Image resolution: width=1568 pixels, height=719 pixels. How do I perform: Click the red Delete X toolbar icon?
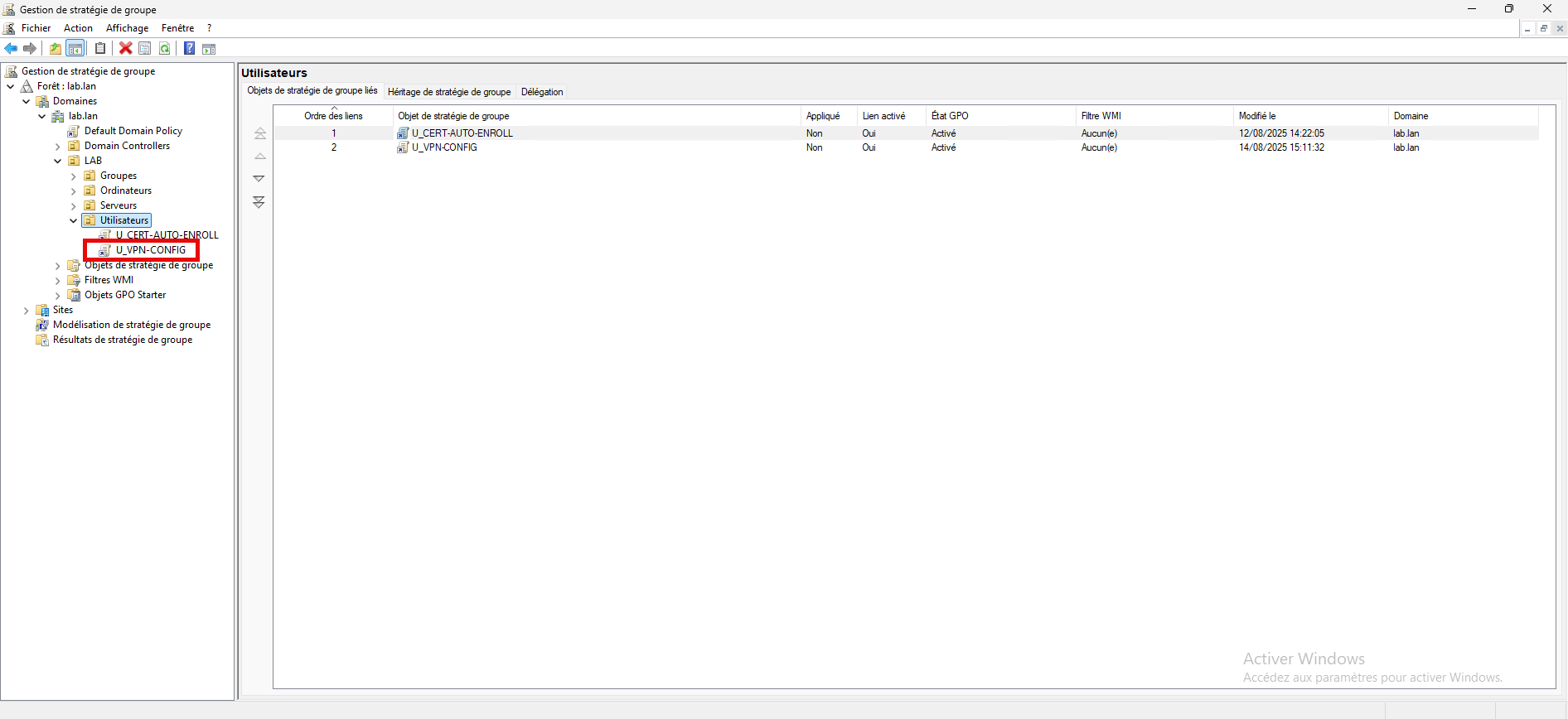pos(126,49)
